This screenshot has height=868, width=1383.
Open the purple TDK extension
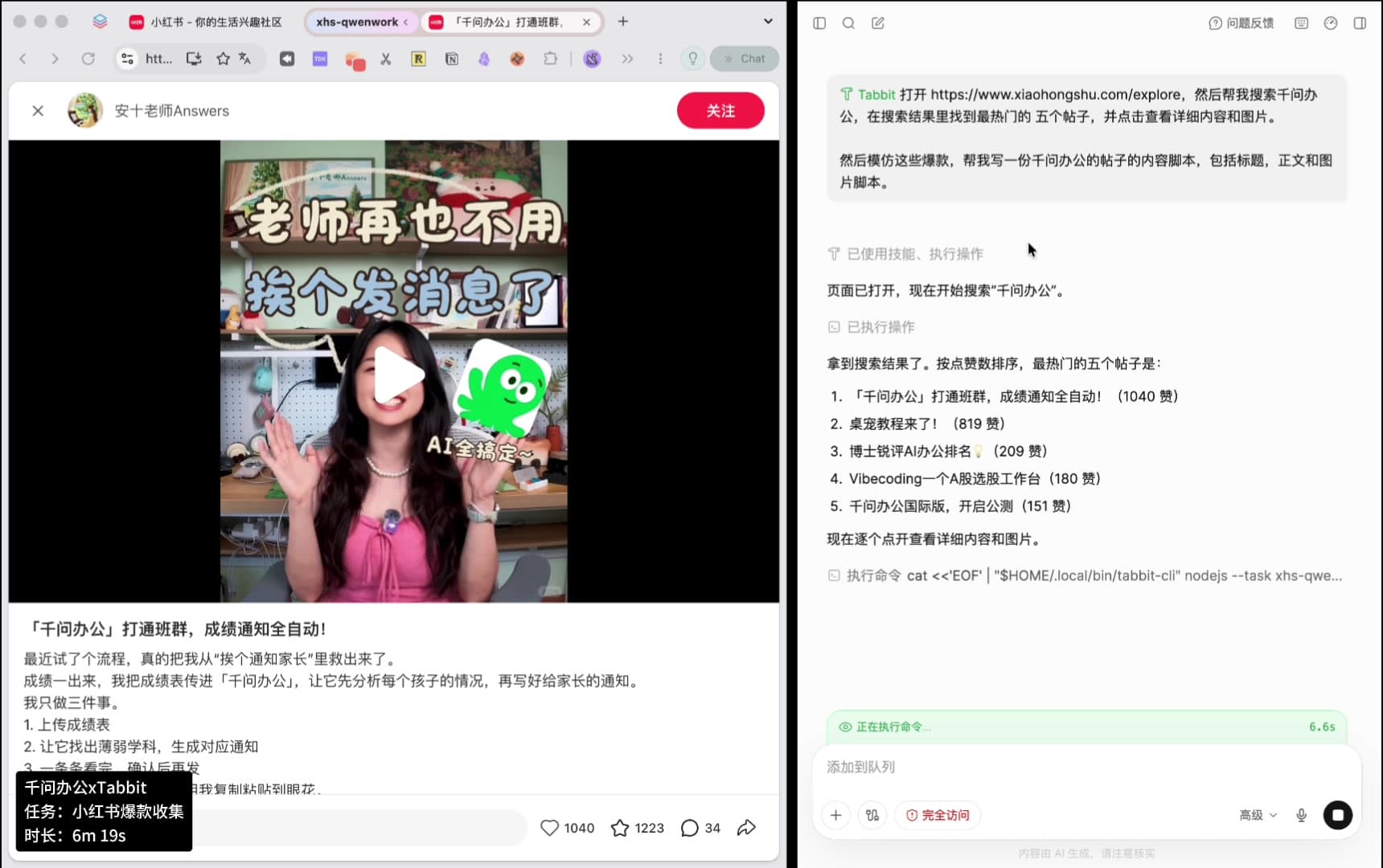[x=320, y=59]
